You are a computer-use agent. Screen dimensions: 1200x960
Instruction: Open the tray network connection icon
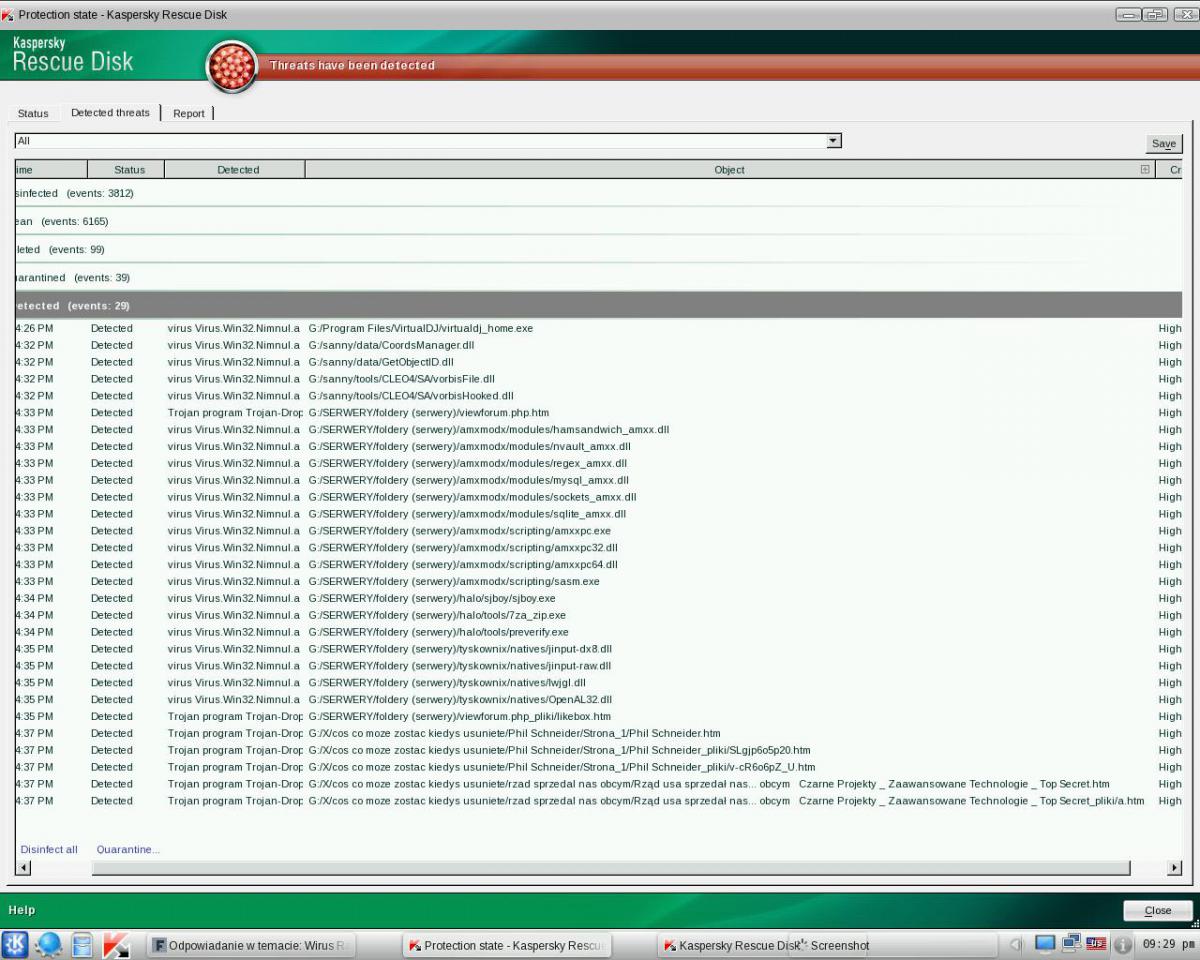1071,944
